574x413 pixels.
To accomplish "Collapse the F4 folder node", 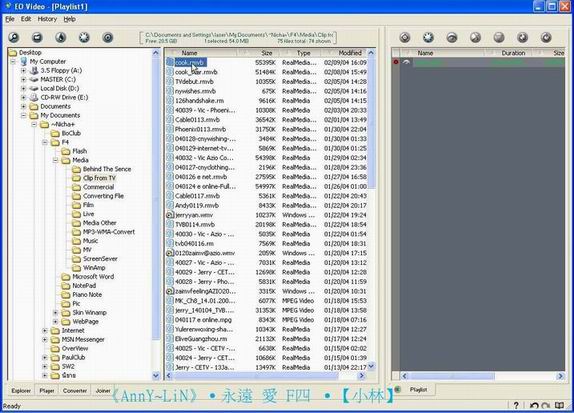I will (x=45, y=142).
